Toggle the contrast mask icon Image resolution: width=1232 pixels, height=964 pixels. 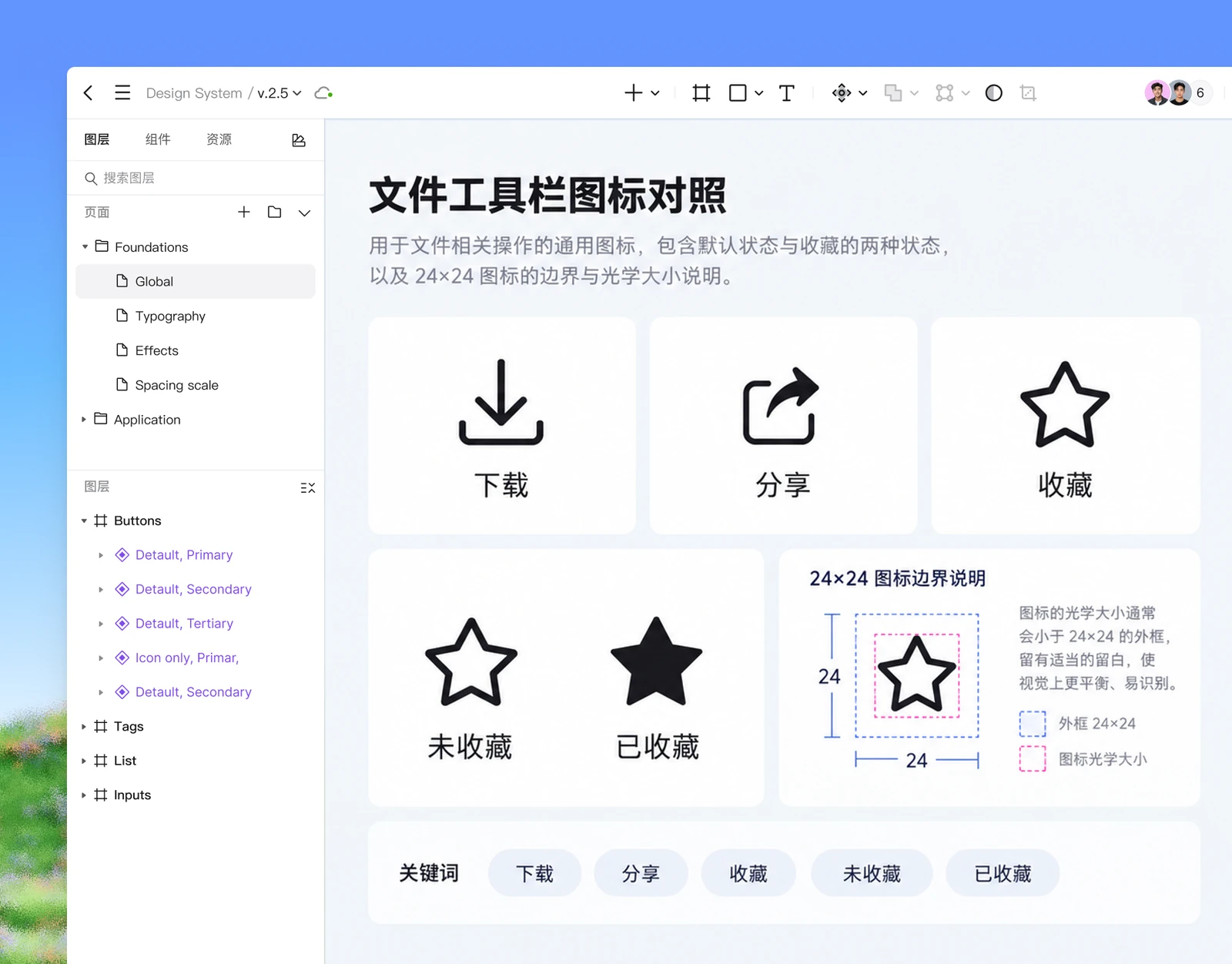pos(994,93)
